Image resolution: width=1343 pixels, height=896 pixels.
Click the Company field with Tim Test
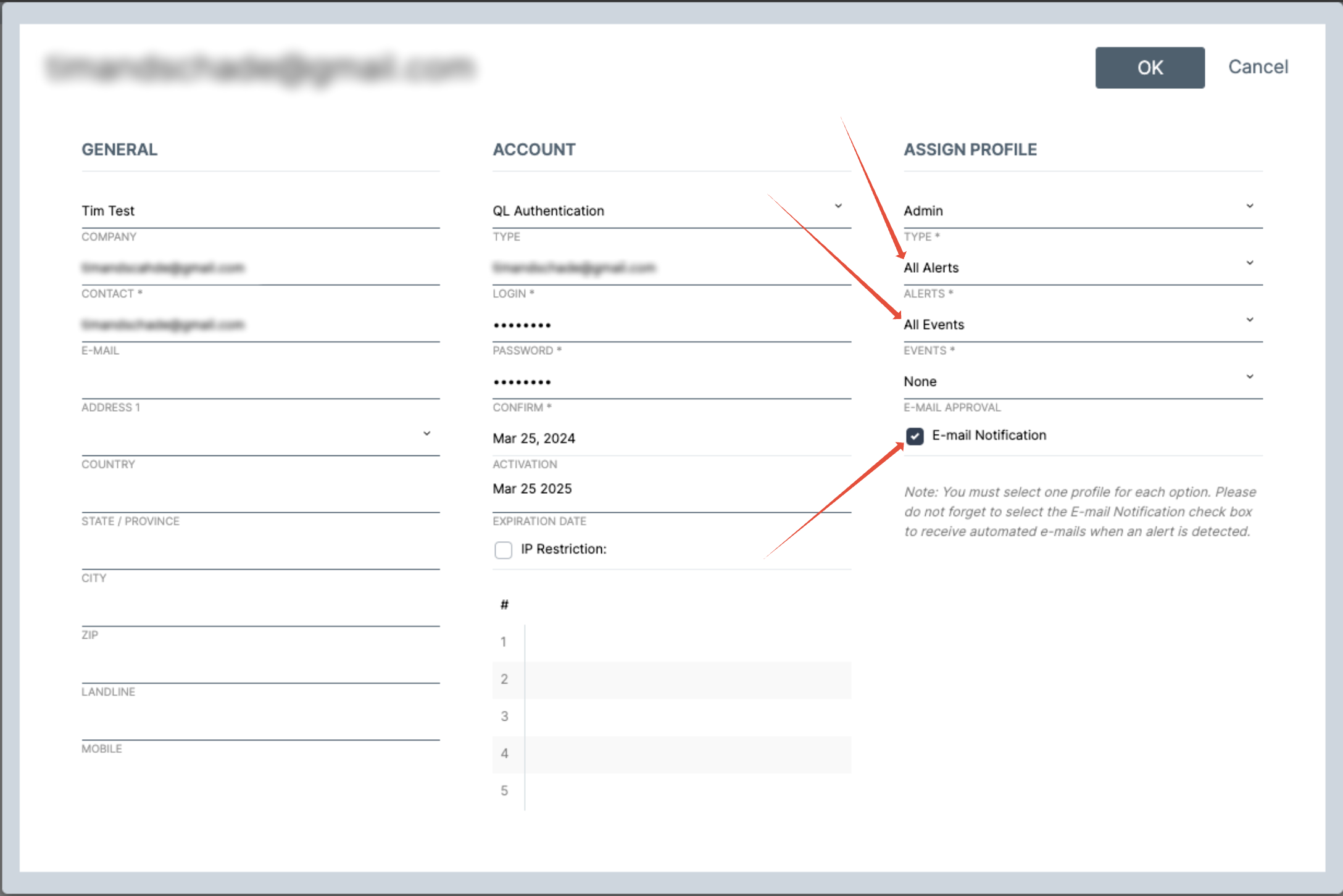click(259, 210)
